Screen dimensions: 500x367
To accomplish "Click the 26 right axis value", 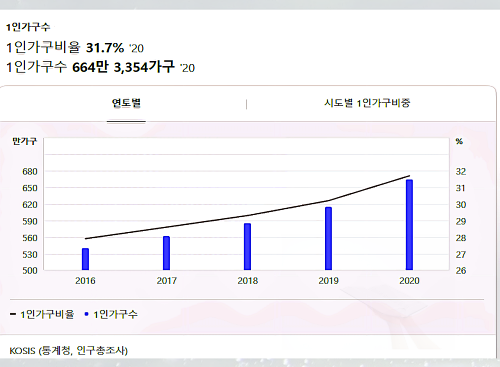I will point(461,270).
